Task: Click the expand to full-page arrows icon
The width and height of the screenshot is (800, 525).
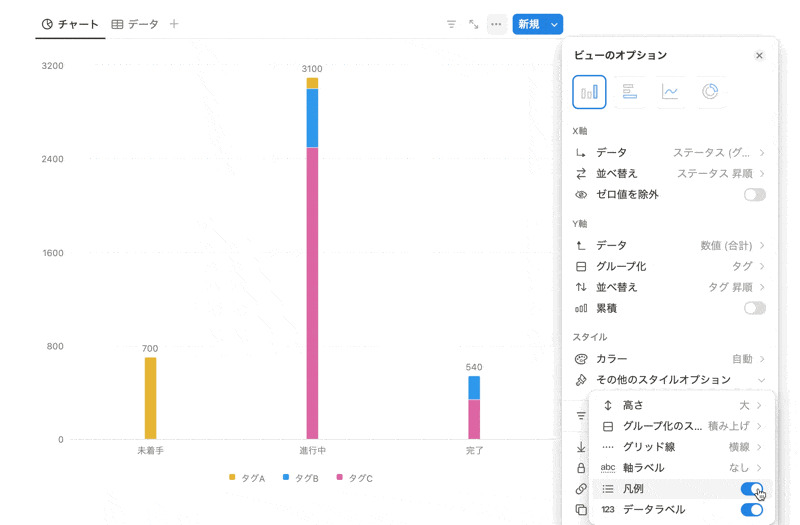Action: tap(474, 24)
